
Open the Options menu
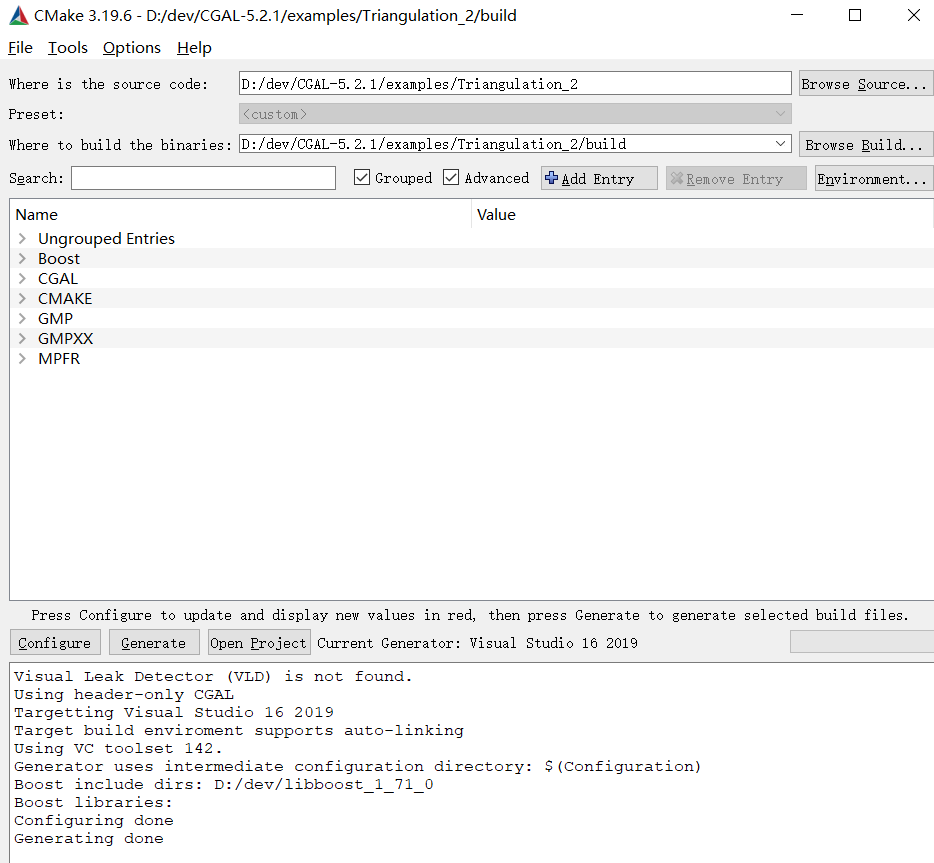click(131, 47)
